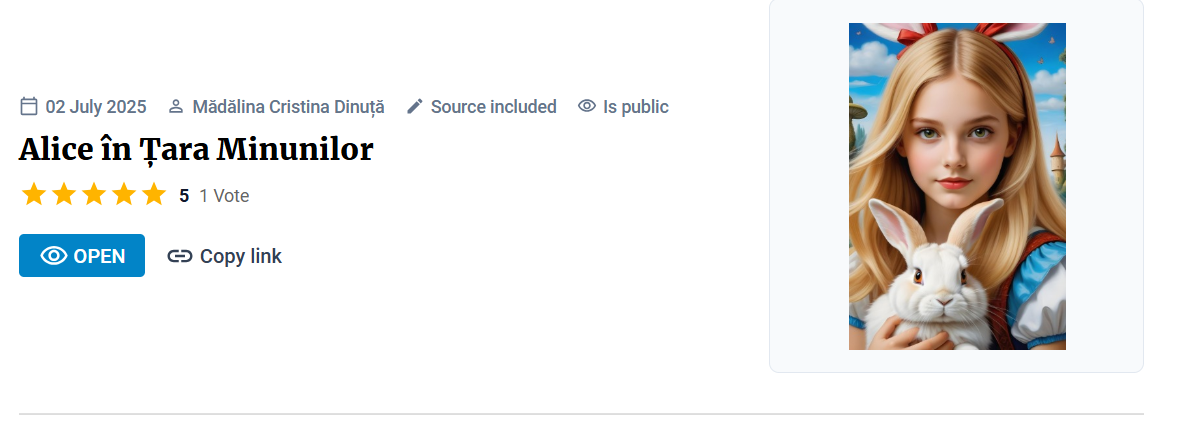Screen dimensions: 1202x438
Task: Click the person icon before the author name
Action: 176,106
